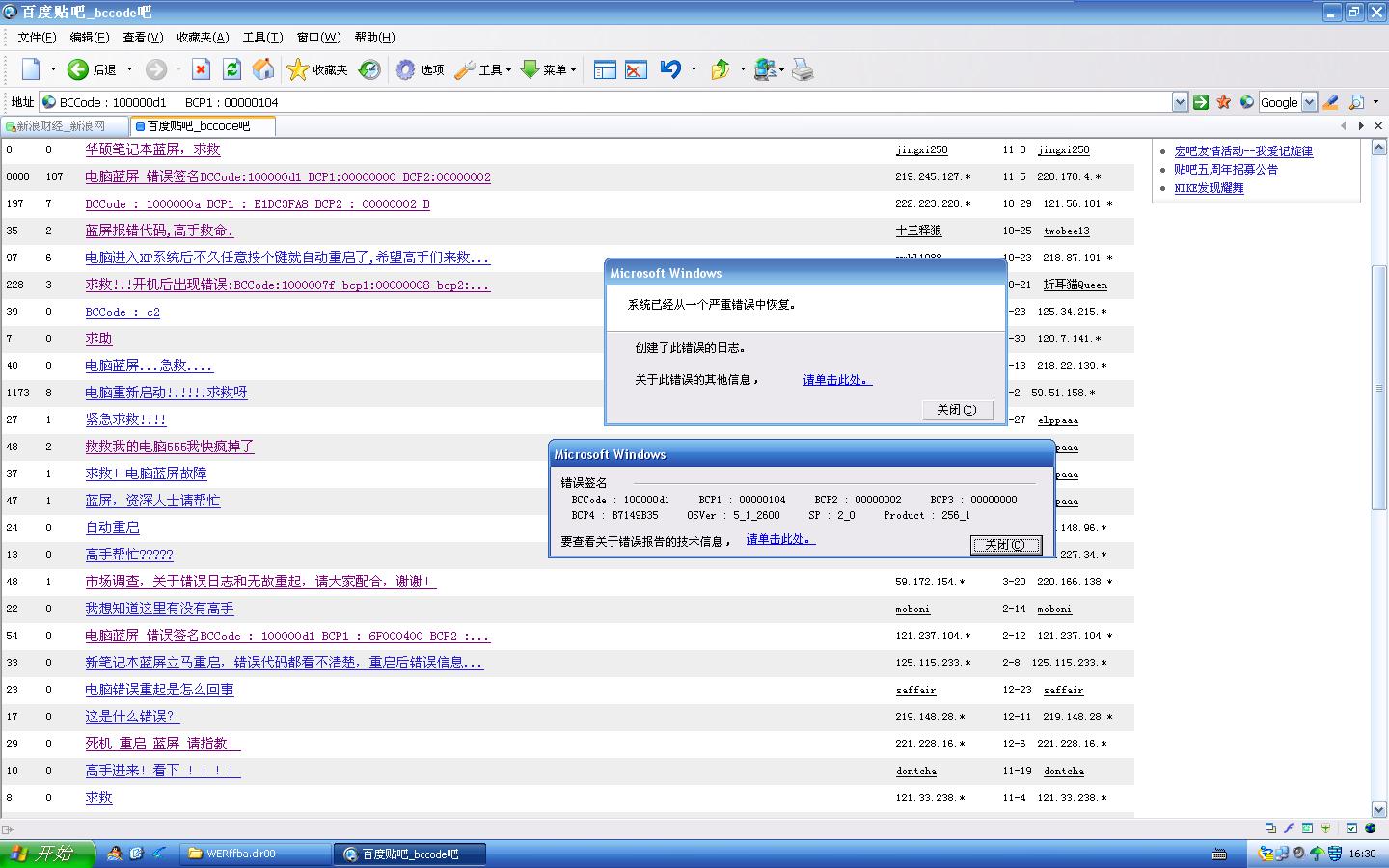Image resolution: width=1389 pixels, height=868 pixels.
Task: Open the 蓝屏,资深人士请帮忙 thread link
Action: pos(152,501)
